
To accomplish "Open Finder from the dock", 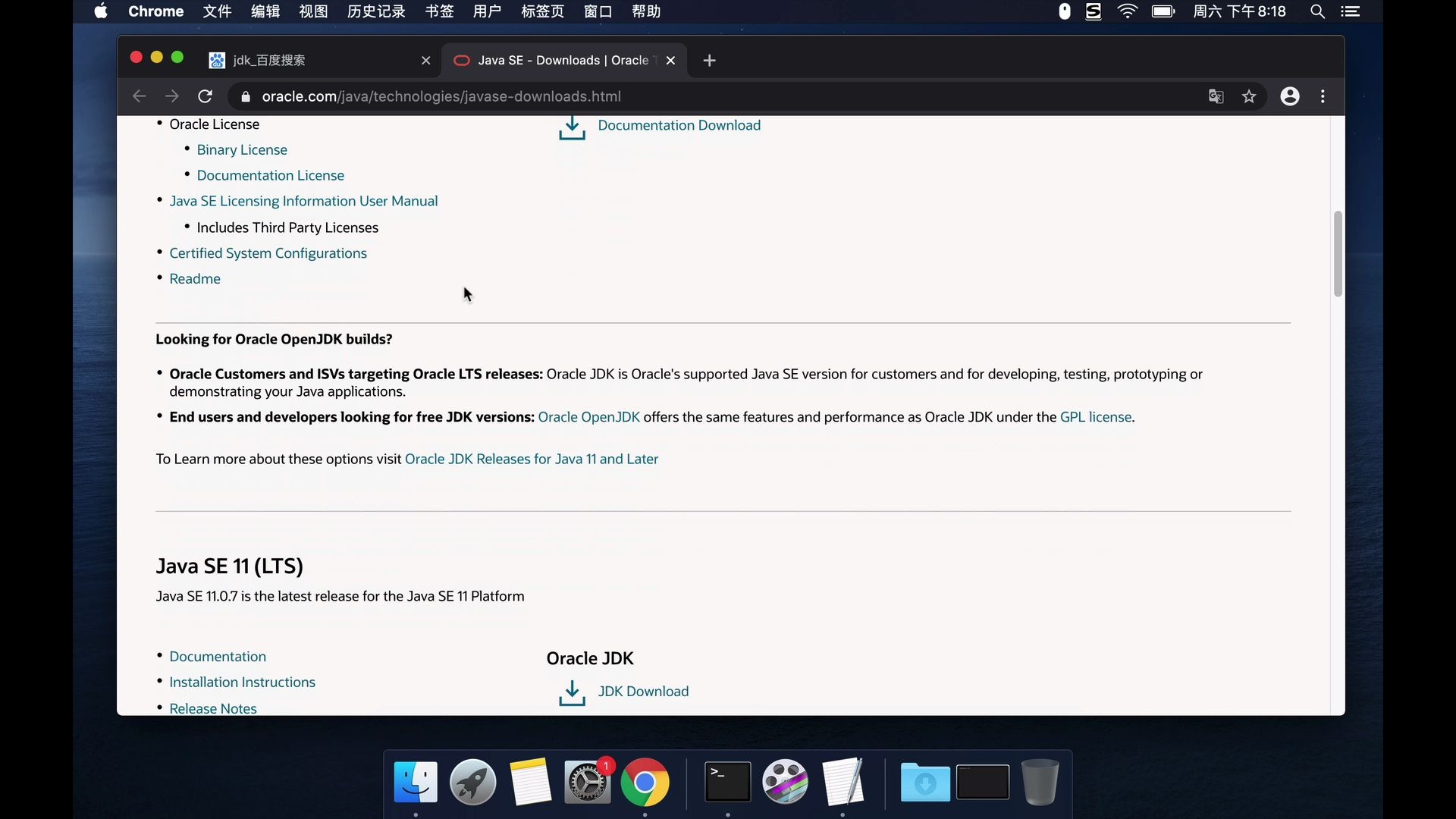I will point(416,782).
